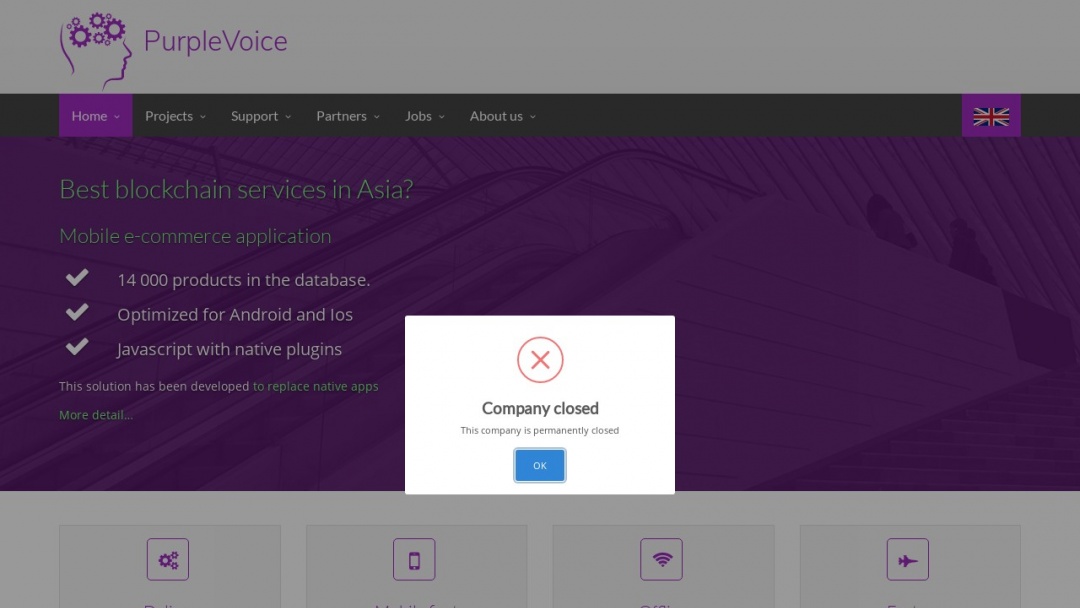The height and width of the screenshot is (608, 1080).
Task: Select the British flag language icon
Action: click(x=991, y=115)
